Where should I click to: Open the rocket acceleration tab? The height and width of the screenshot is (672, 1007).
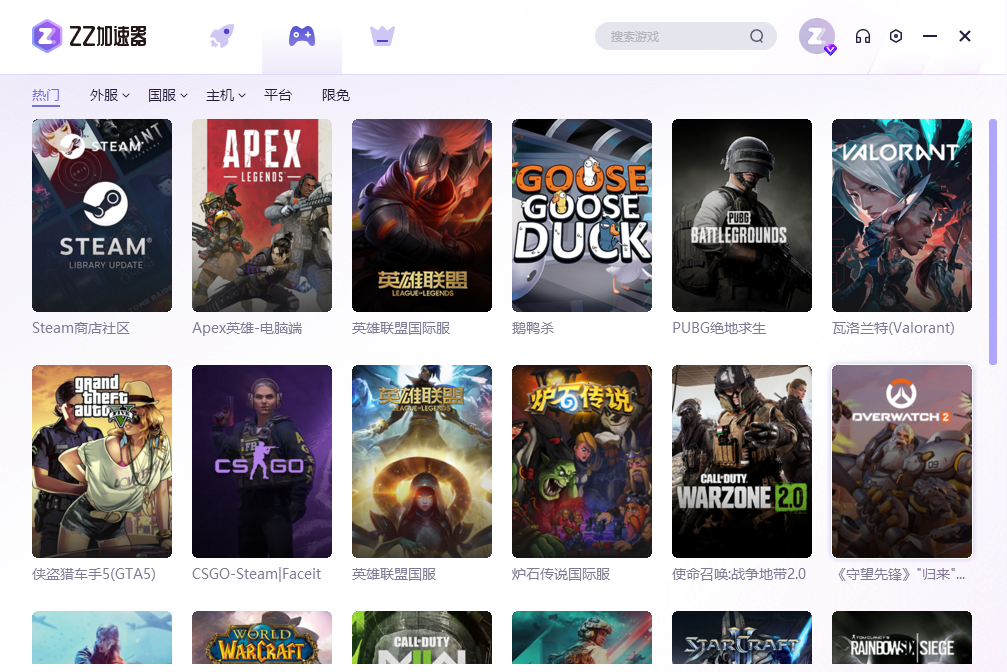[222, 36]
